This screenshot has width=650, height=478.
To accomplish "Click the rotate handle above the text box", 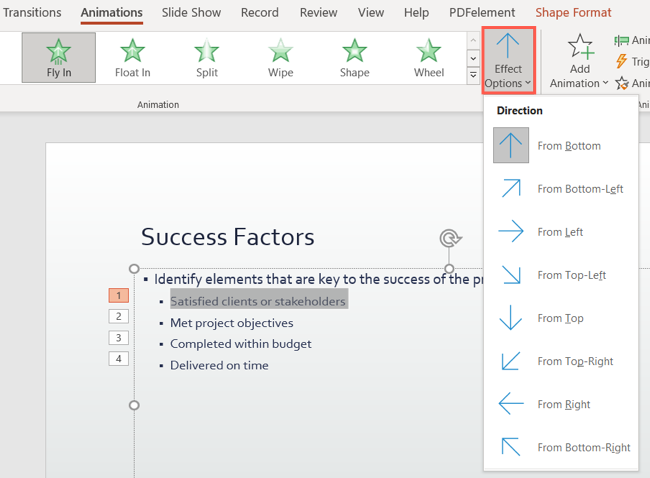I will pos(450,238).
